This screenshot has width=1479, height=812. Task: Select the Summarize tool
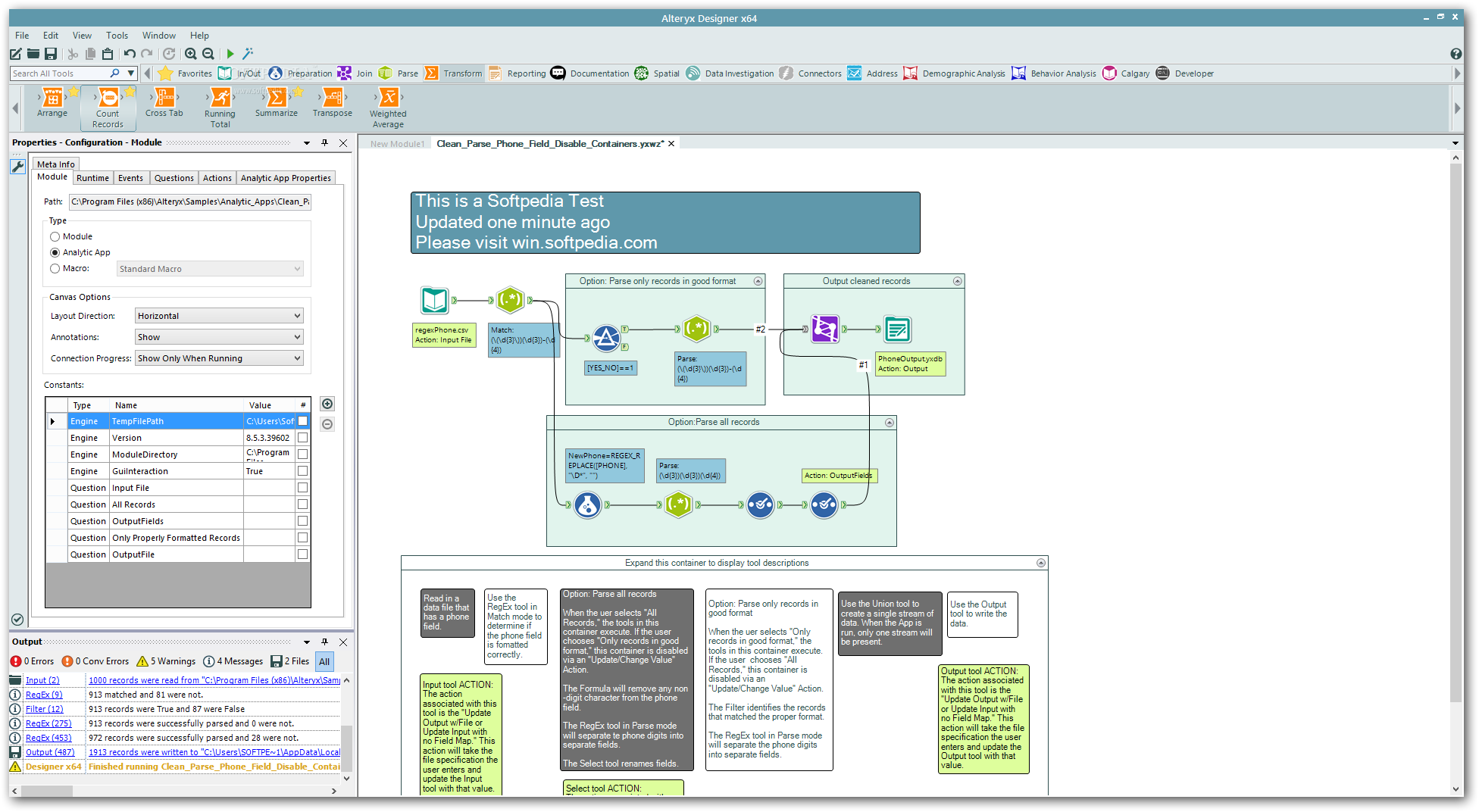[277, 102]
